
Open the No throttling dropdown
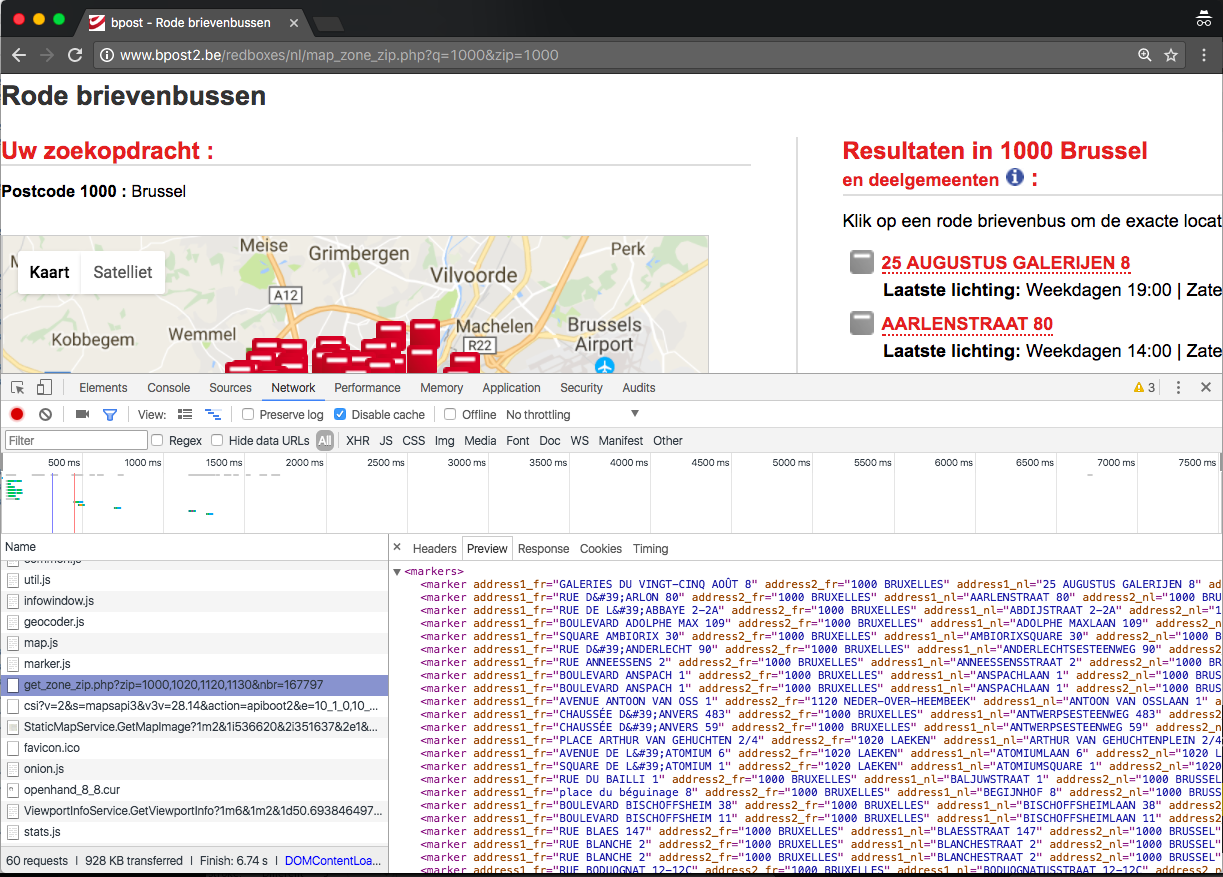coord(572,415)
